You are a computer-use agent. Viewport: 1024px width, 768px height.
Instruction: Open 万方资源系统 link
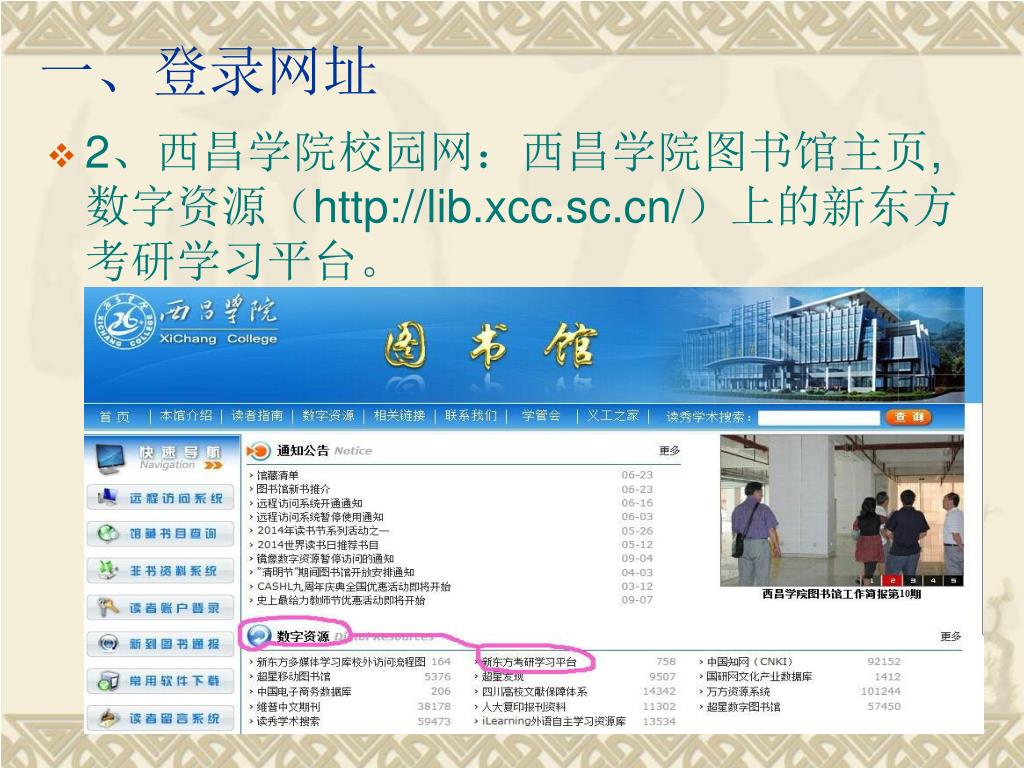click(739, 691)
